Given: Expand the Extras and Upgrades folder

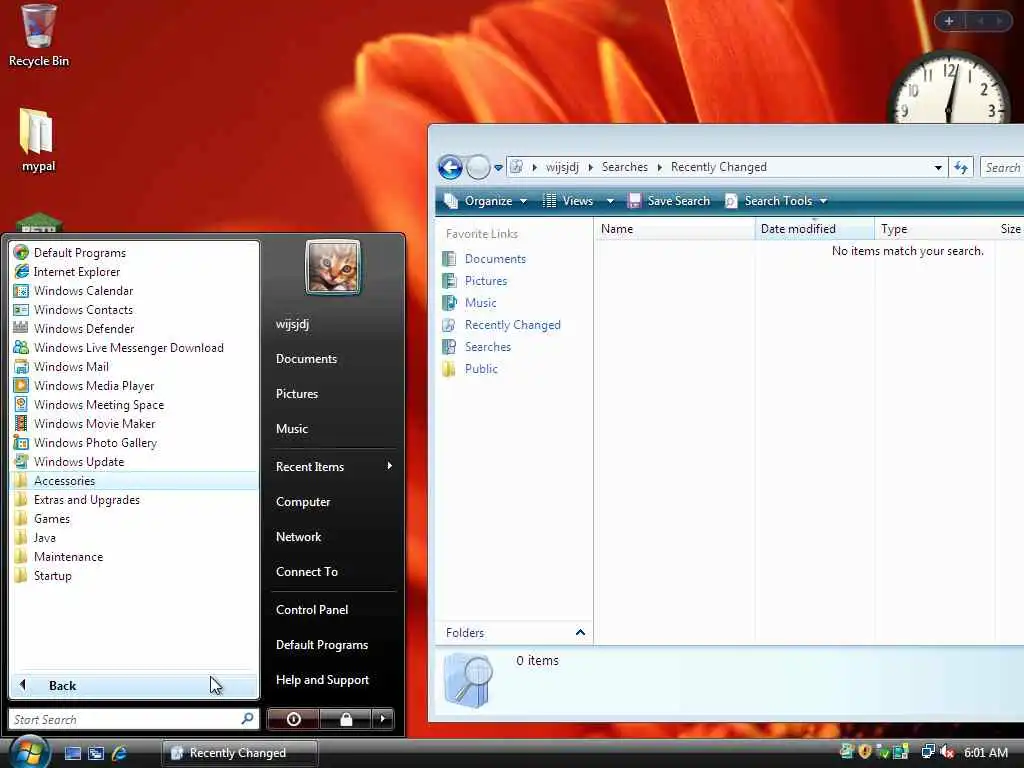Looking at the screenshot, I should pos(135,500).
